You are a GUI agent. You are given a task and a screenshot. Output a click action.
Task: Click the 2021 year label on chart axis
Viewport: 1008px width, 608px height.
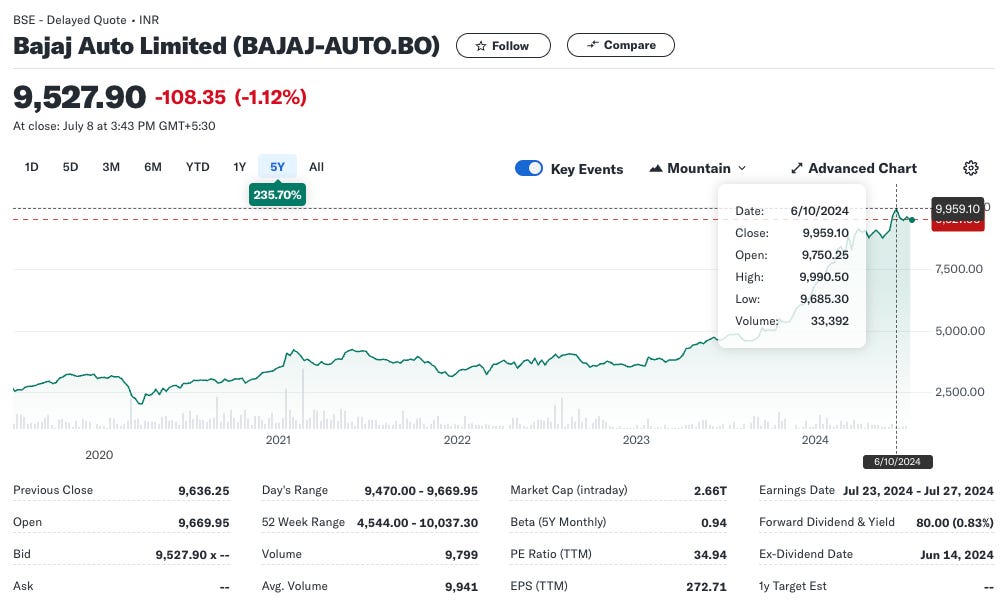pos(278,440)
